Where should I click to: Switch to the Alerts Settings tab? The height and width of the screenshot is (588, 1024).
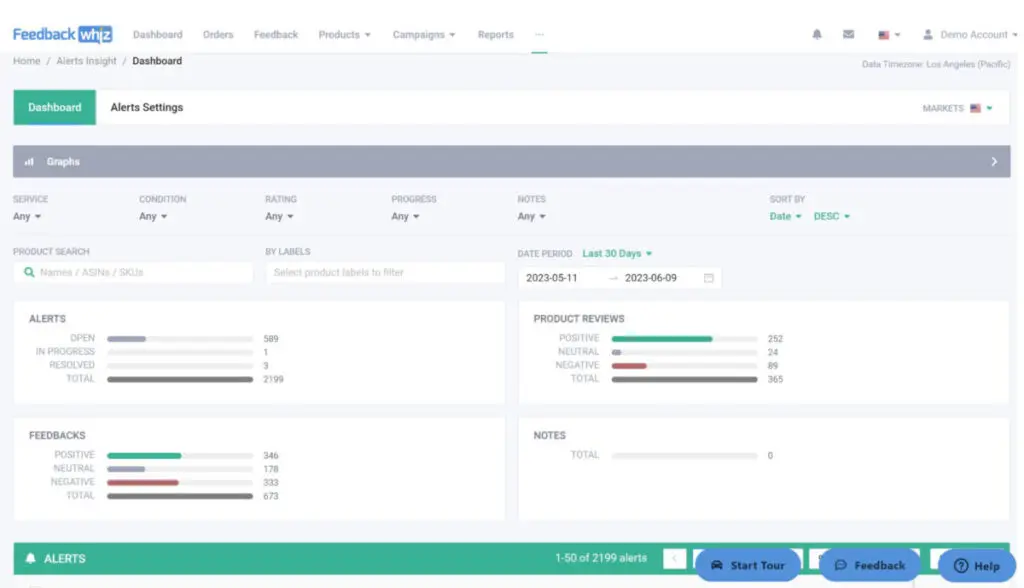(146, 108)
